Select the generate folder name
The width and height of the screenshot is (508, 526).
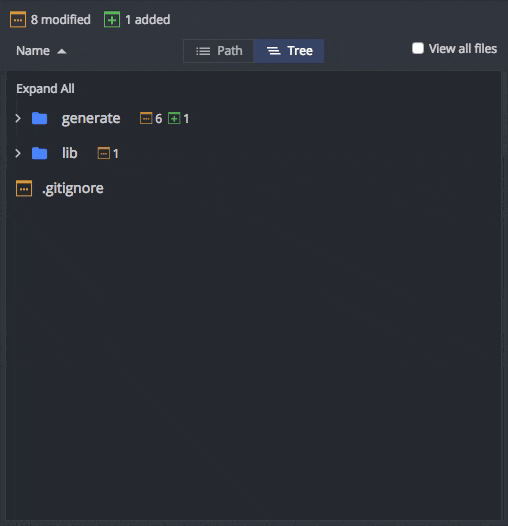coord(91,118)
